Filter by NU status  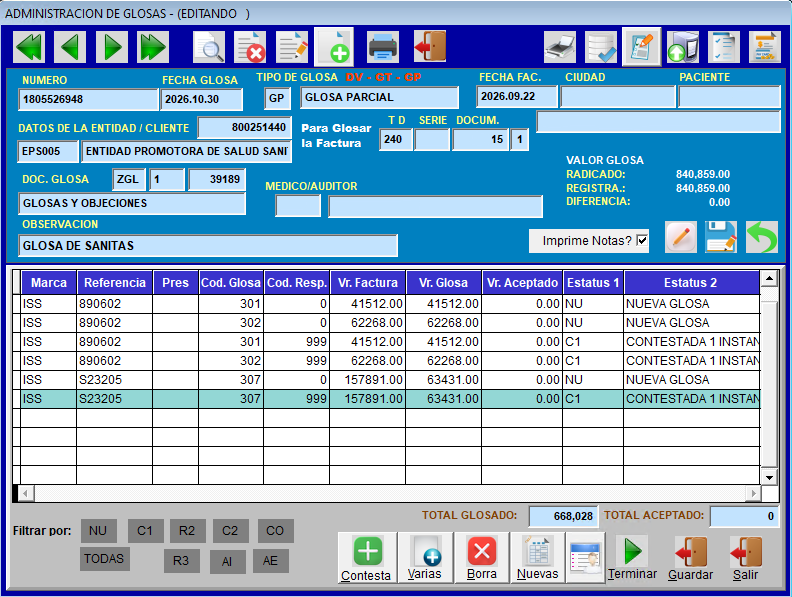[98, 531]
